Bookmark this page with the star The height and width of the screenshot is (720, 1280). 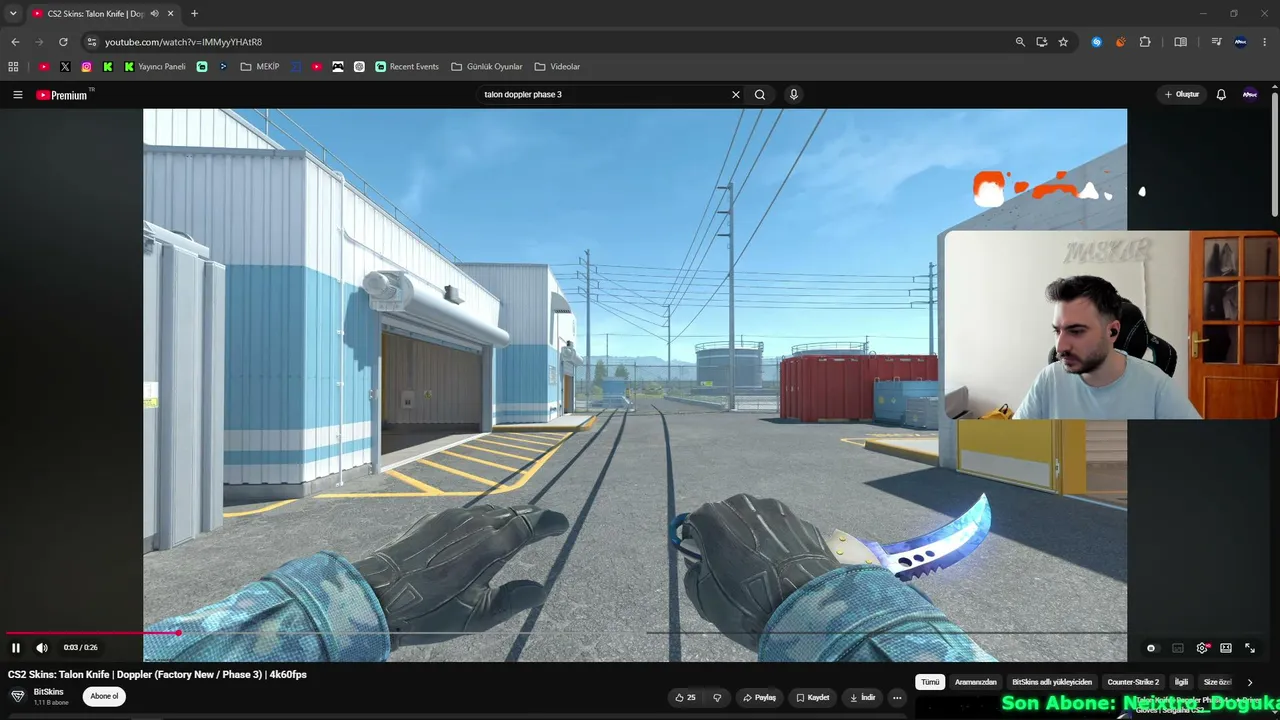coord(1063,42)
